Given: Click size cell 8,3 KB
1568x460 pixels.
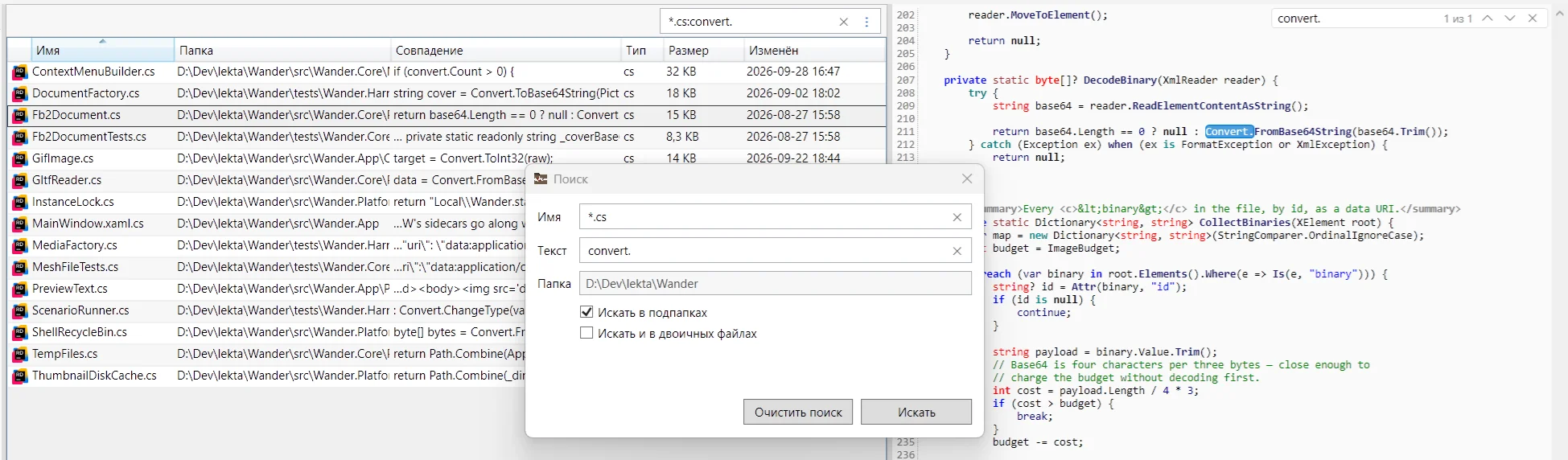Looking at the screenshot, I should point(682,137).
